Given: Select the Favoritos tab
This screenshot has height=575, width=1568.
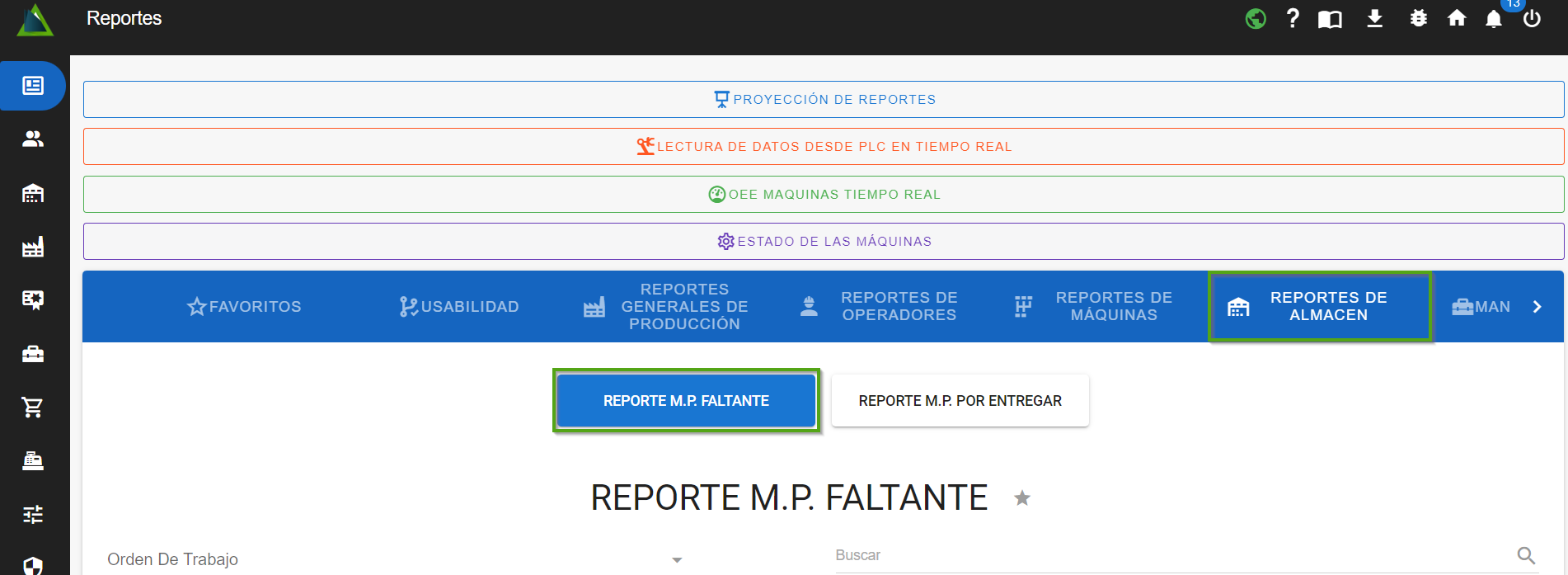Looking at the screenshot, I should [x=244, y=307].
